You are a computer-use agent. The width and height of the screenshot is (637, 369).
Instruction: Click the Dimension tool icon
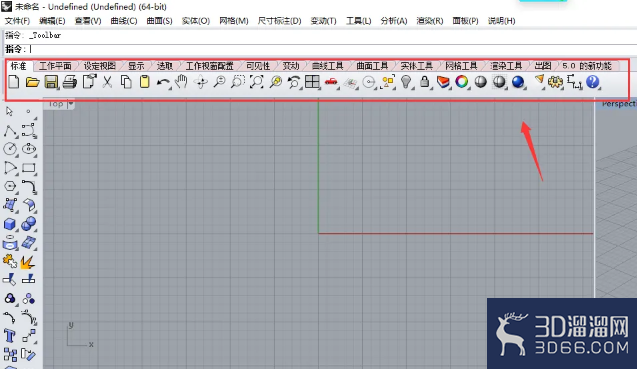coord(574,82)
